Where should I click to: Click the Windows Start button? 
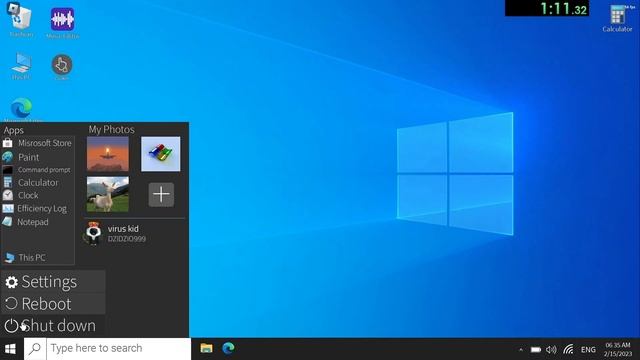[x=10, y=349]
